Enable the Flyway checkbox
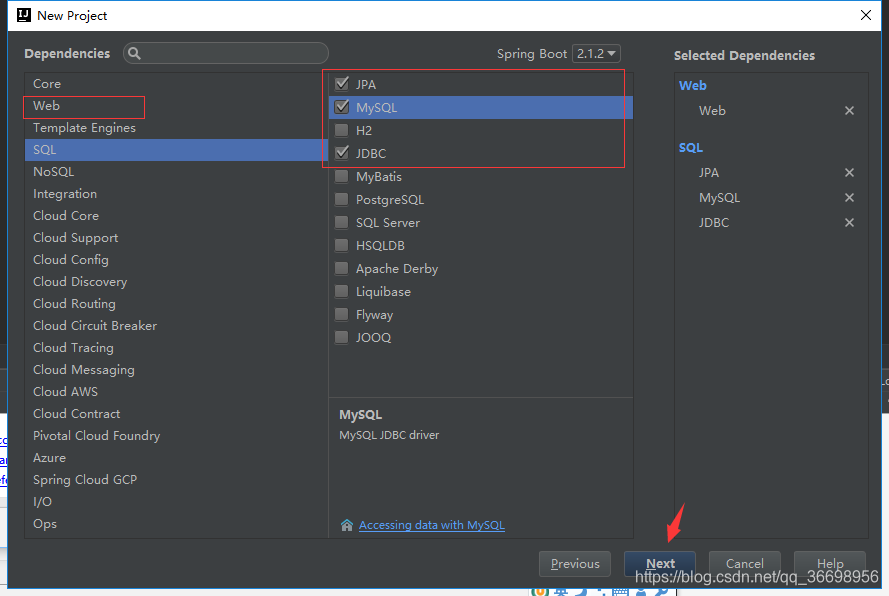 [342, 314]
